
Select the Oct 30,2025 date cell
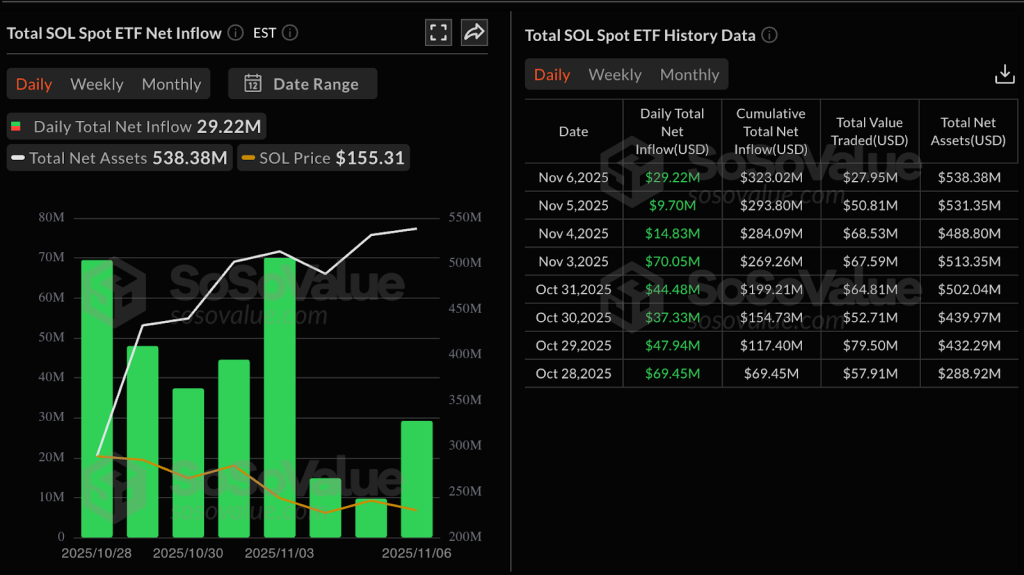click(573, 318)
